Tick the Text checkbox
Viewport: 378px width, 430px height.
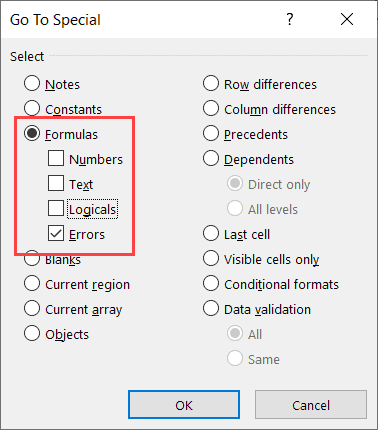(x=56, y=183)
